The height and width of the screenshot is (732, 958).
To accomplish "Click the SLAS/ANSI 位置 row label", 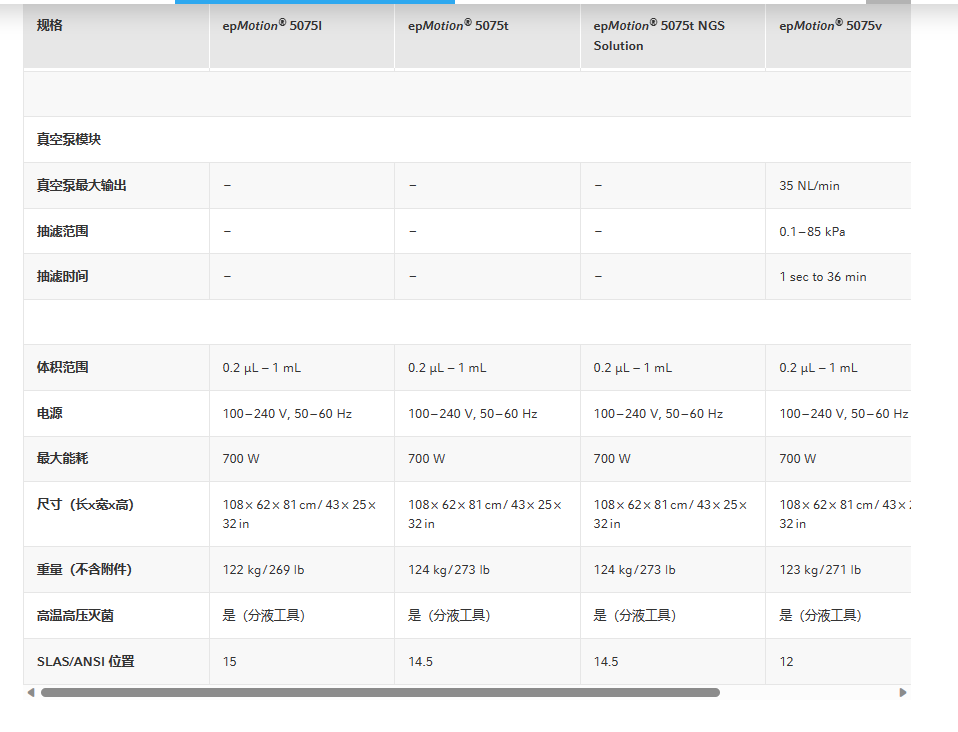I will pos(86,661).
